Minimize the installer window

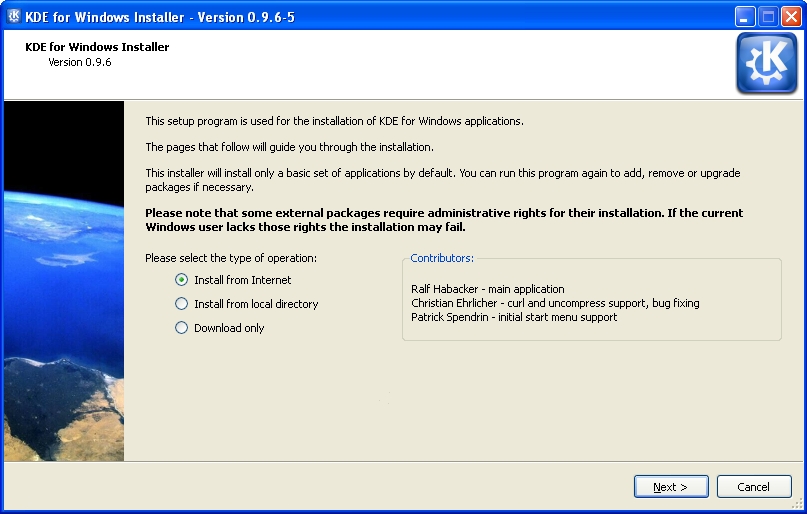click(744, 17)
